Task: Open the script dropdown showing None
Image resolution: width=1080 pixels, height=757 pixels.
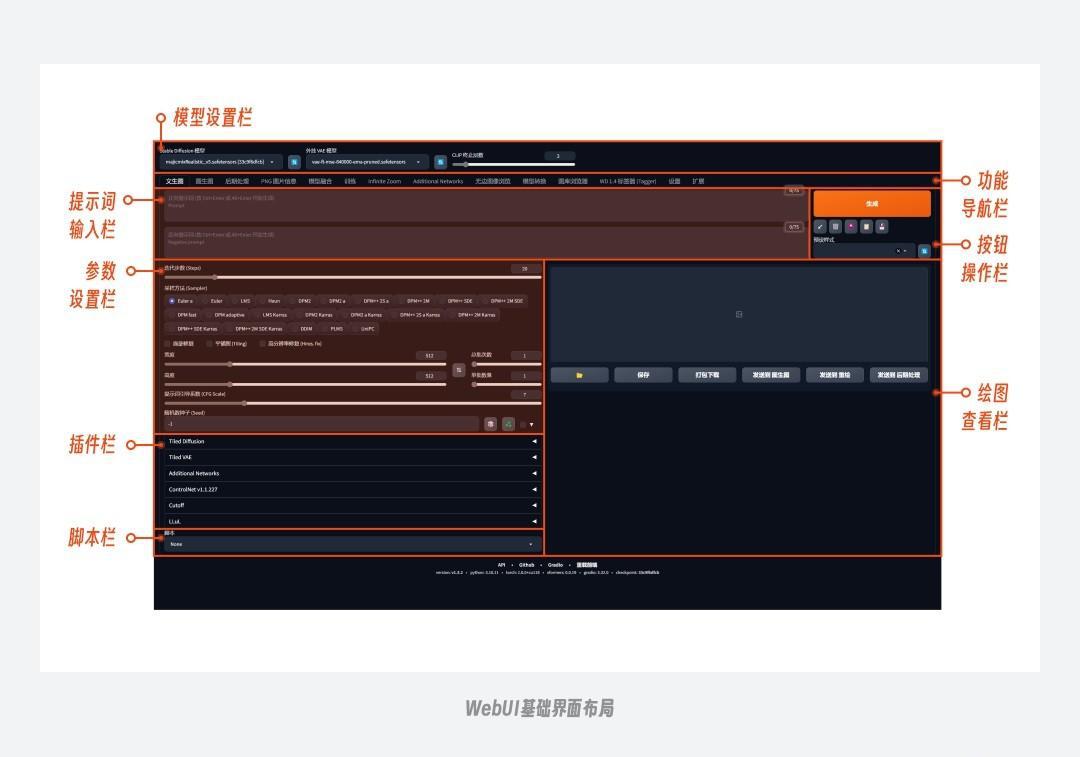Action: click(x=351, y=544)
